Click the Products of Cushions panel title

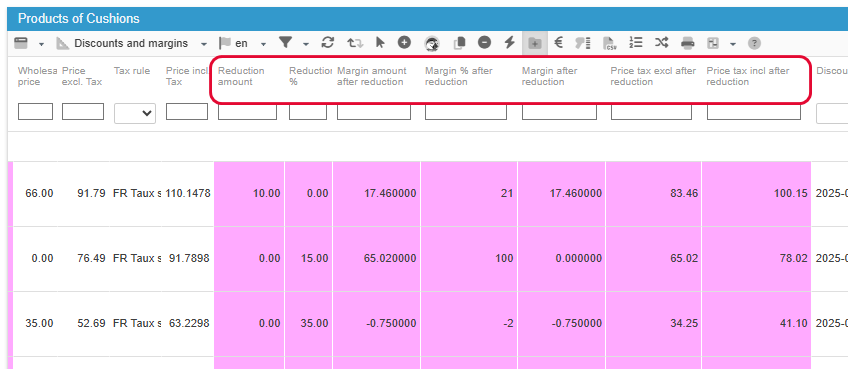coord(78,18)
